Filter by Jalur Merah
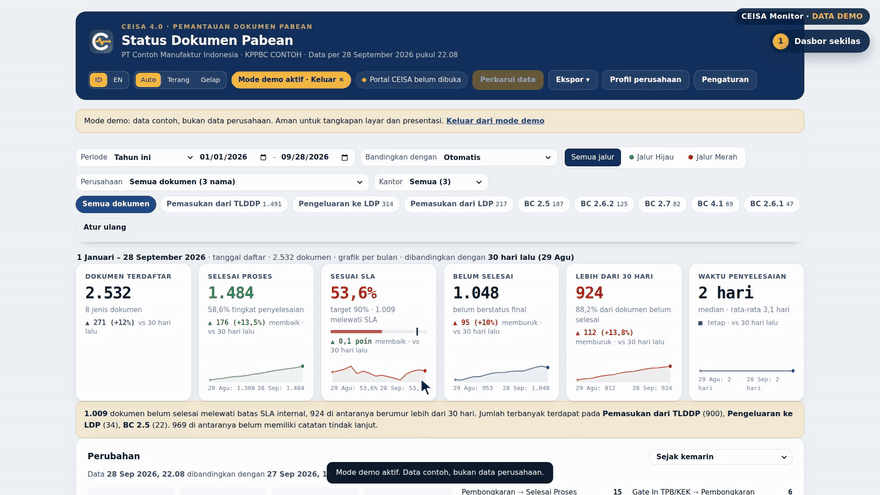Screen dimensions: 880x495 pyautogui.click(x=712, y=157)
